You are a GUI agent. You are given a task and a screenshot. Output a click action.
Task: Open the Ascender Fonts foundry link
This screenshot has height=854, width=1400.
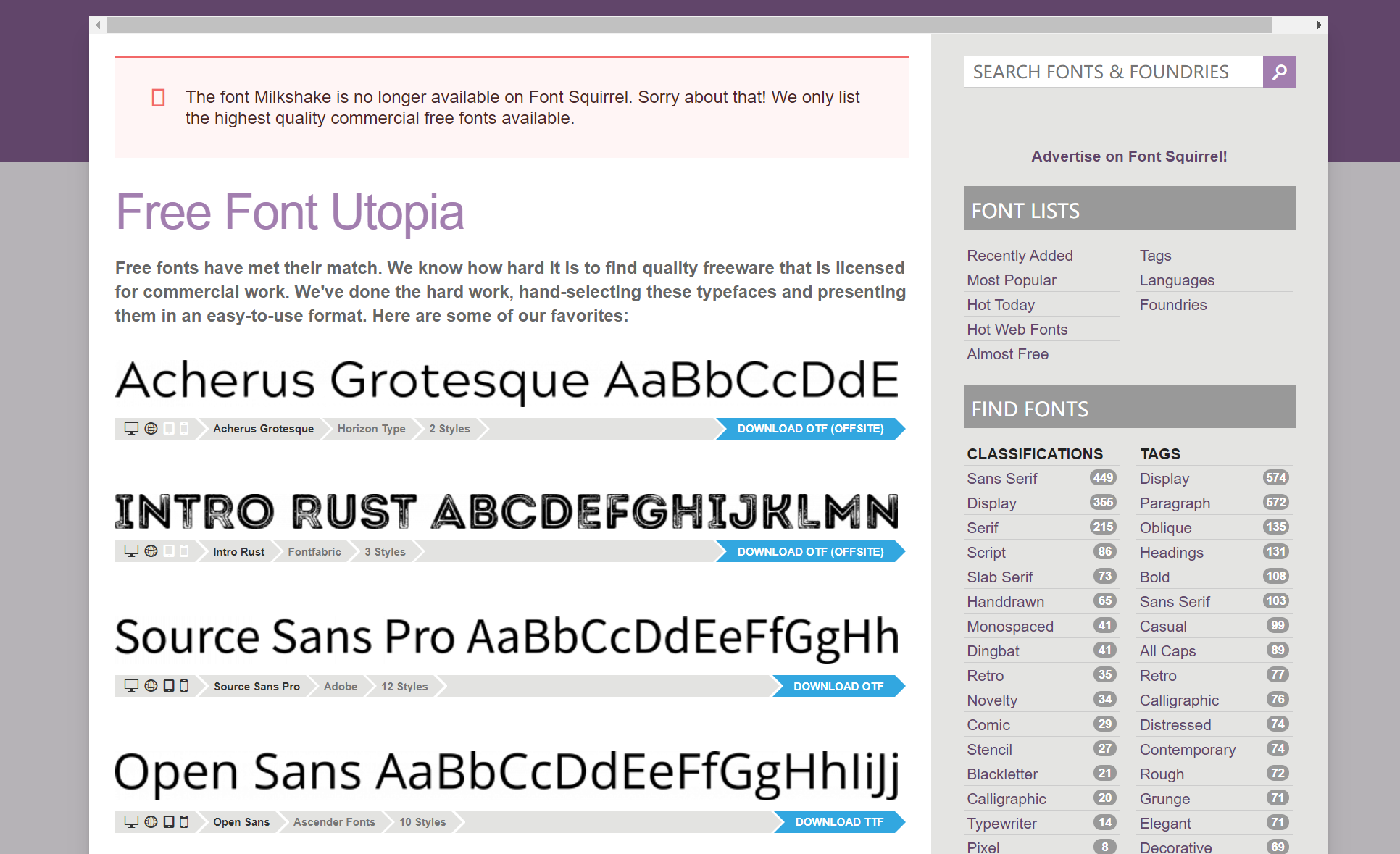[x=334, y=822]
